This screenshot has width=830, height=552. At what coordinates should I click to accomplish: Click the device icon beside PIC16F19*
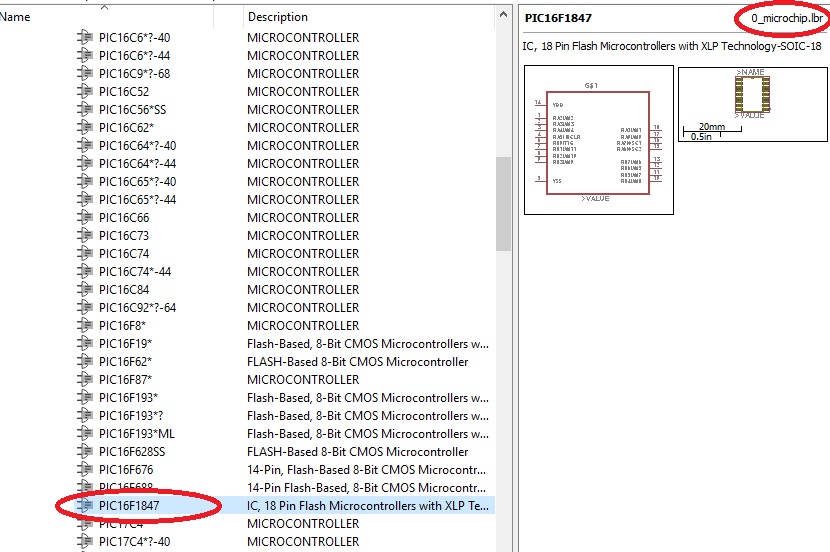coord(85,343)
